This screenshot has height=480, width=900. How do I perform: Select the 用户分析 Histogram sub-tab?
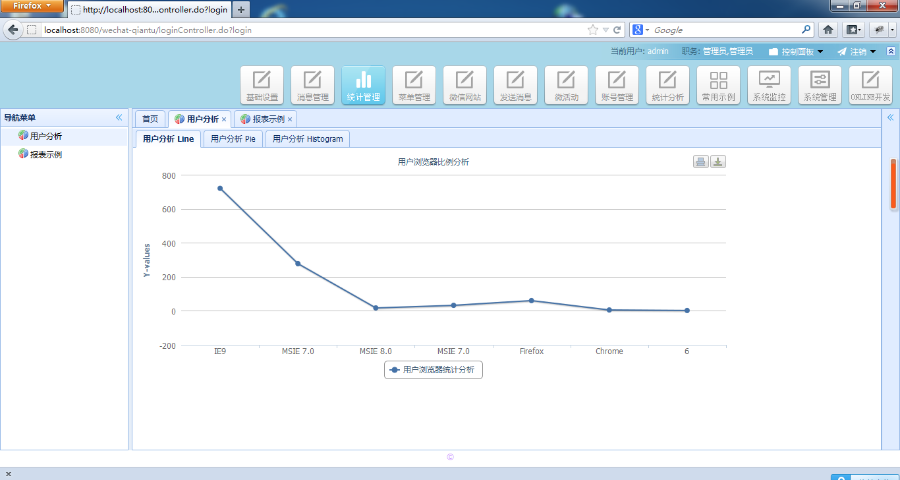pyautogui.click(x=308, y=139)
